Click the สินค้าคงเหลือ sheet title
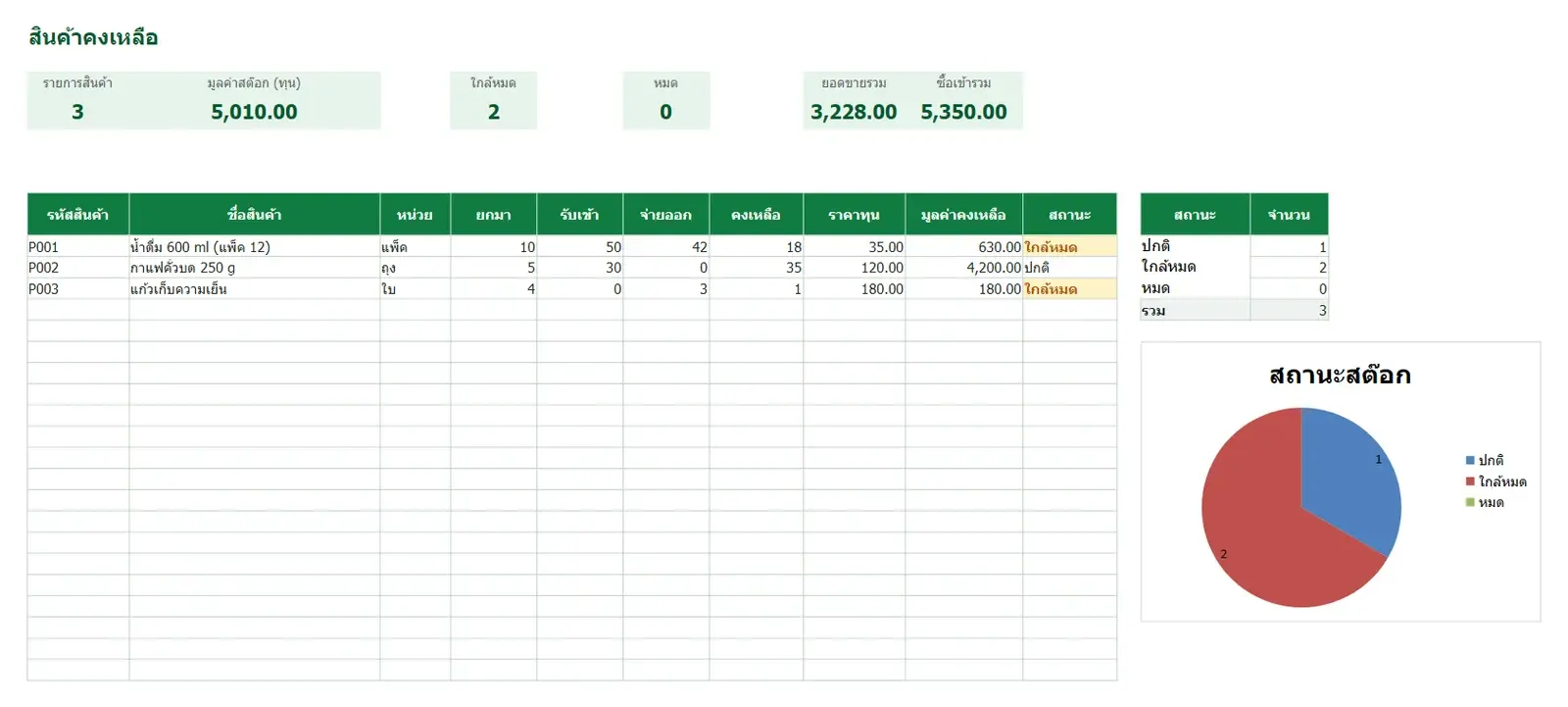 point(93,37)
